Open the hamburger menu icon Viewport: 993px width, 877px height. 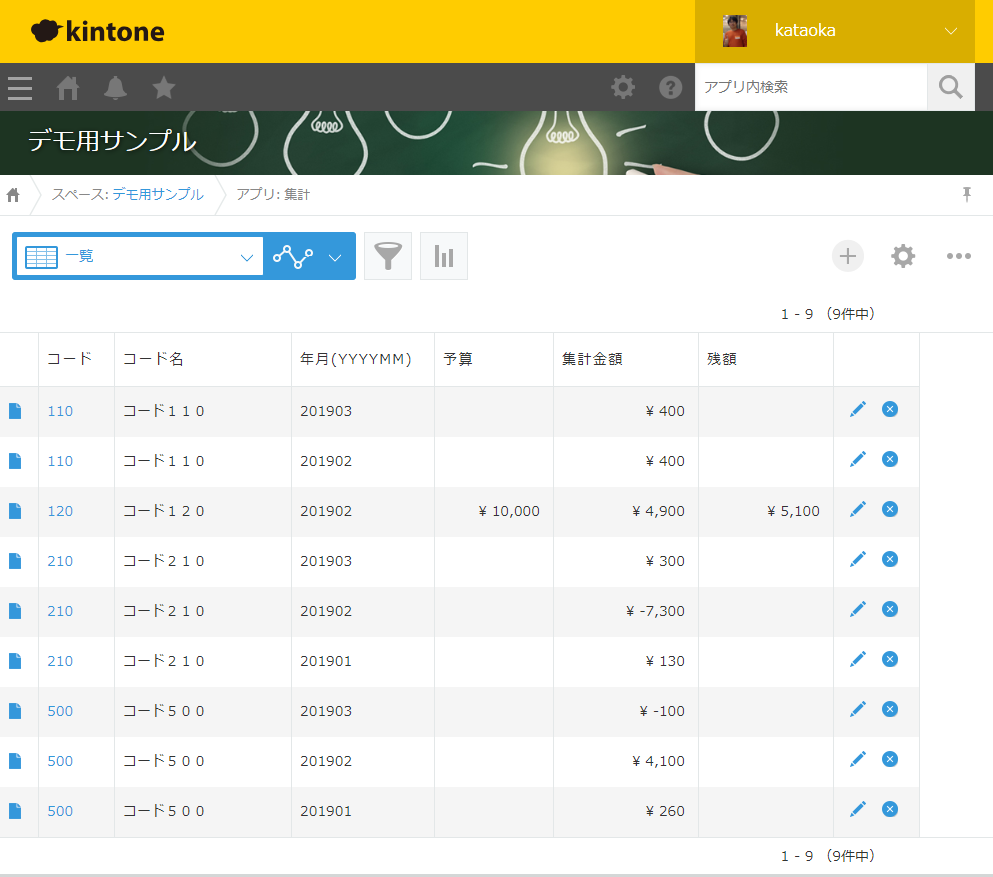tap(19, 88)
